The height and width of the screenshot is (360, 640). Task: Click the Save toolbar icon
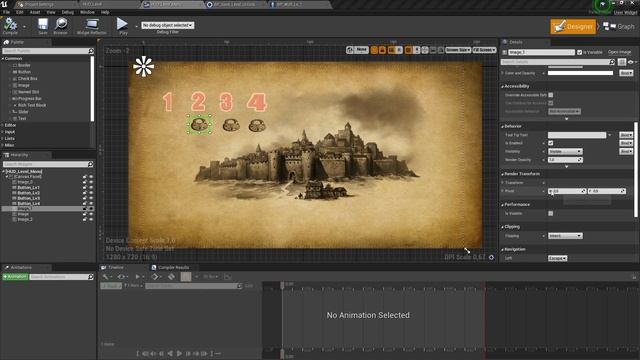pos(43,25)
